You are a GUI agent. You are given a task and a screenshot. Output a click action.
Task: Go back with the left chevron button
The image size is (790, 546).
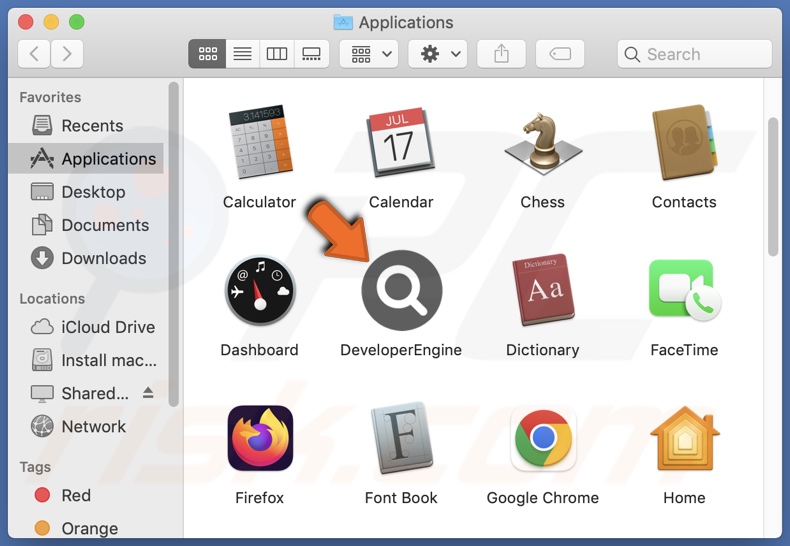[x=34, y=53]
